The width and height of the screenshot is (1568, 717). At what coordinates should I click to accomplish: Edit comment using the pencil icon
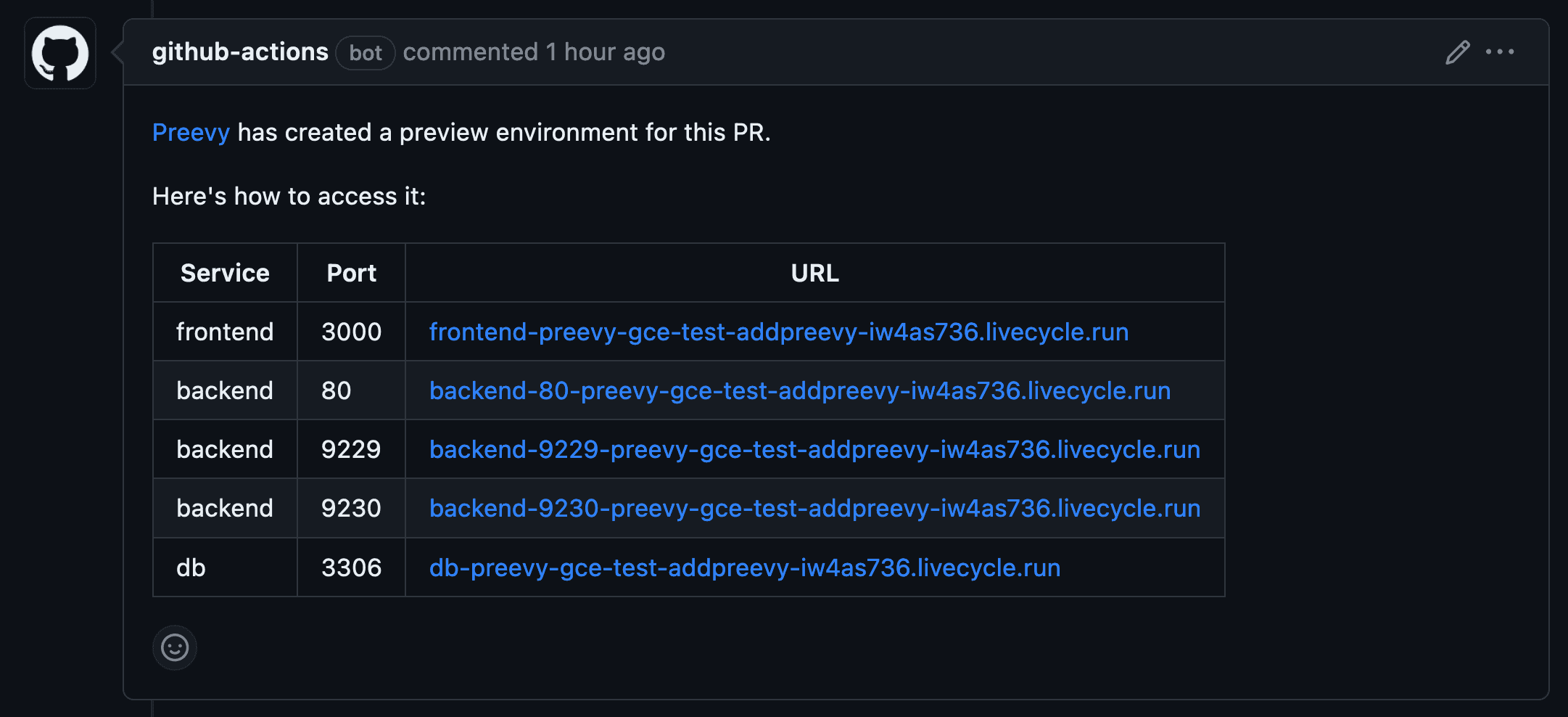tap(1457, 52)
